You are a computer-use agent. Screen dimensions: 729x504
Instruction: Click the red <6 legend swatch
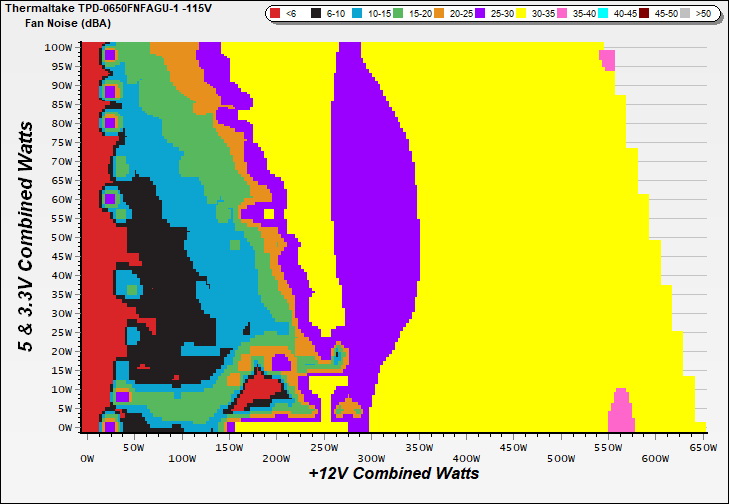[275, 14]
